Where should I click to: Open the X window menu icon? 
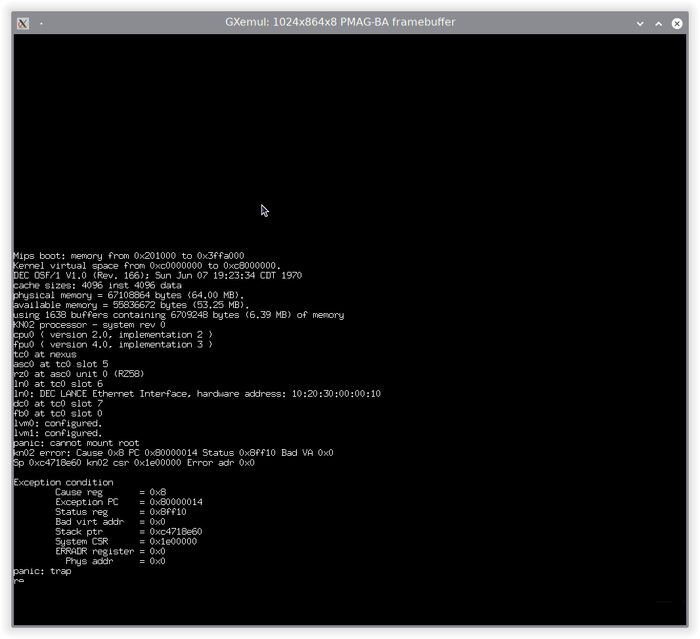coord(23,23)
